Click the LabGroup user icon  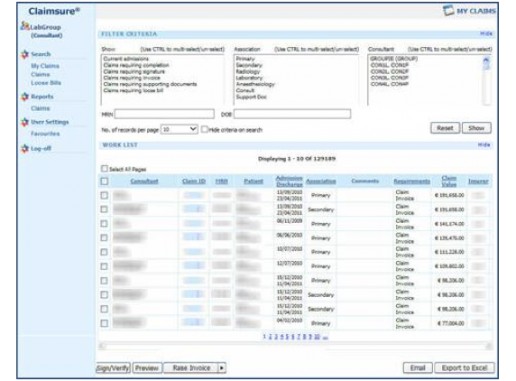[x=25, y=26]
